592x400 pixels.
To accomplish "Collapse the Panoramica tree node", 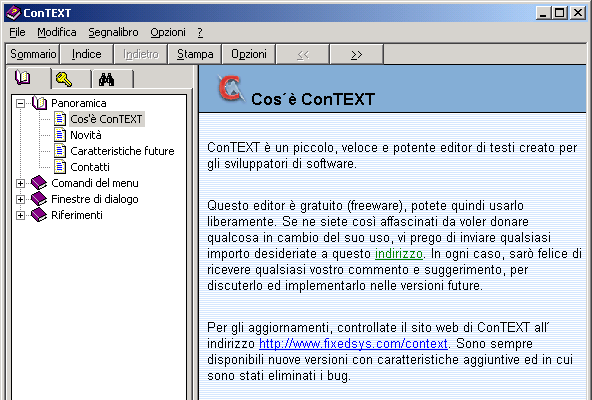I will (20, 103).
